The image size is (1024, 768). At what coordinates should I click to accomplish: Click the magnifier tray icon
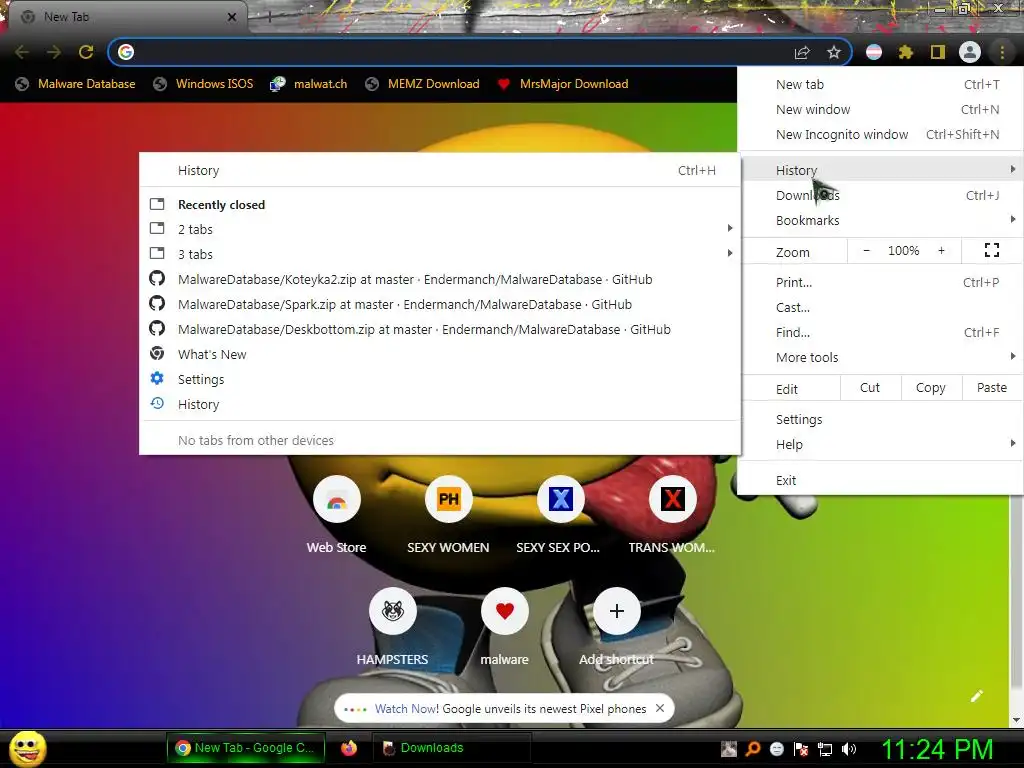753,749
